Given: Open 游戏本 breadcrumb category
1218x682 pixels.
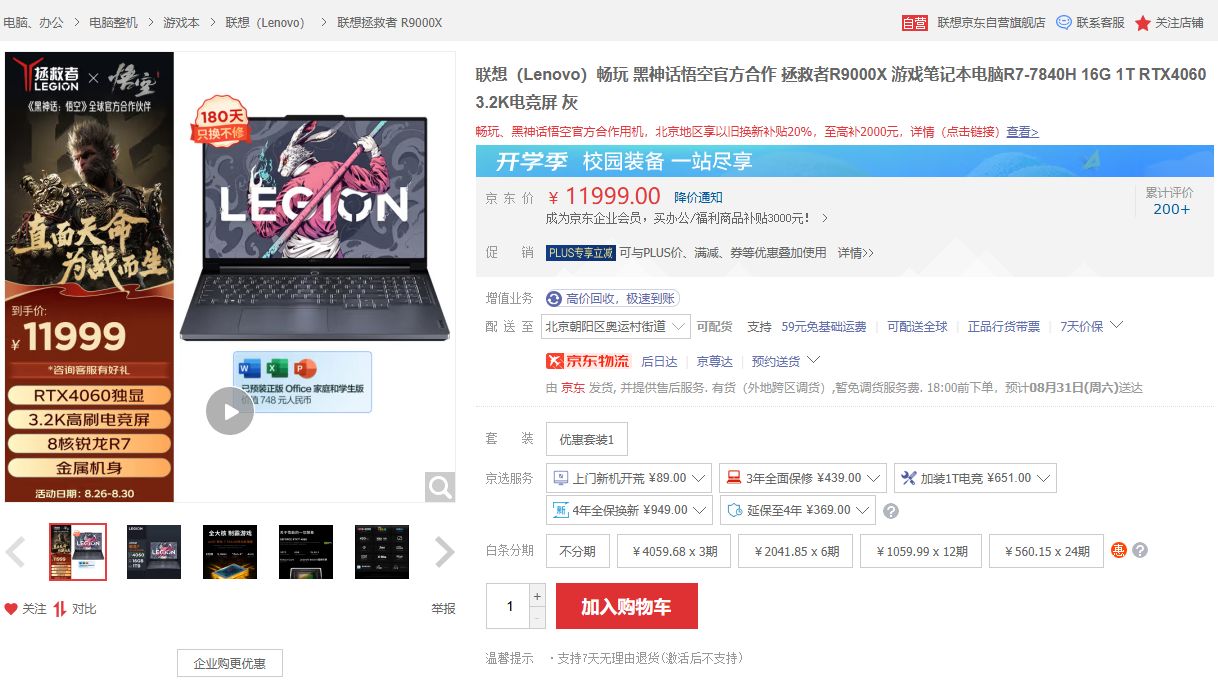Looking at the screenshot, I should (x=181, y=22).
